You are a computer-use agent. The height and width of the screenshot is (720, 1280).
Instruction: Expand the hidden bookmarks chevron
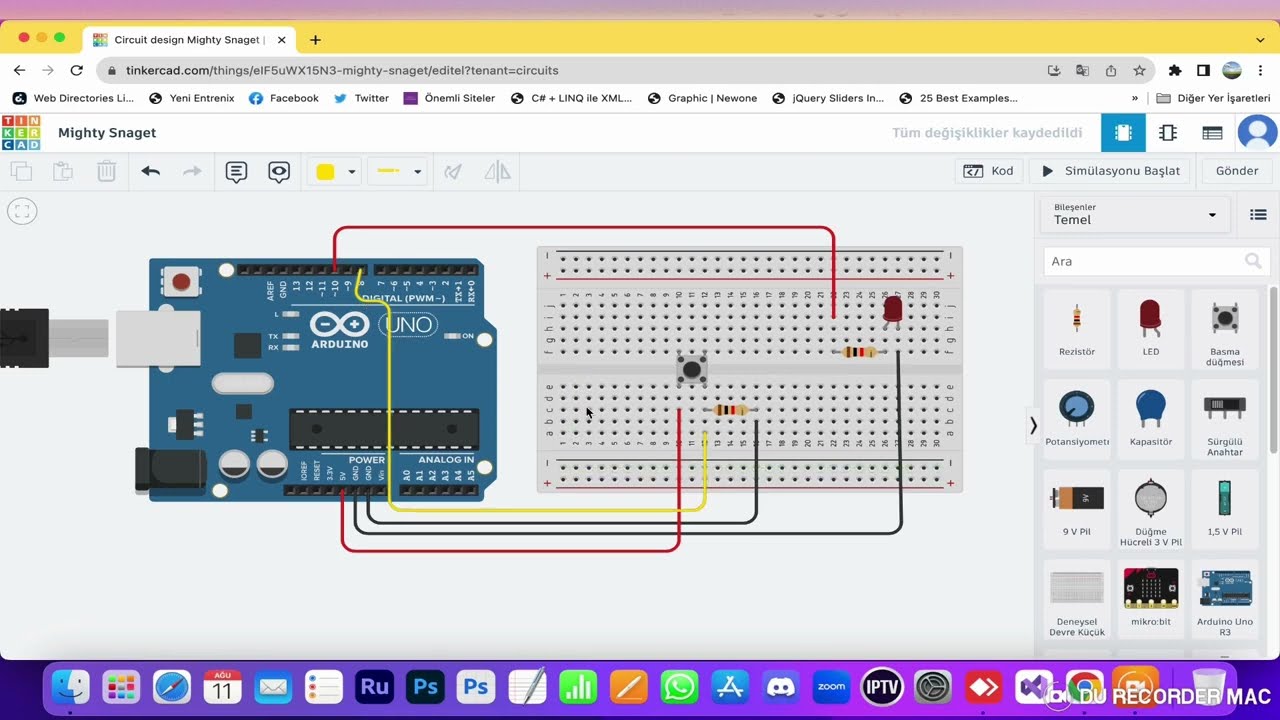[1134, 98]
